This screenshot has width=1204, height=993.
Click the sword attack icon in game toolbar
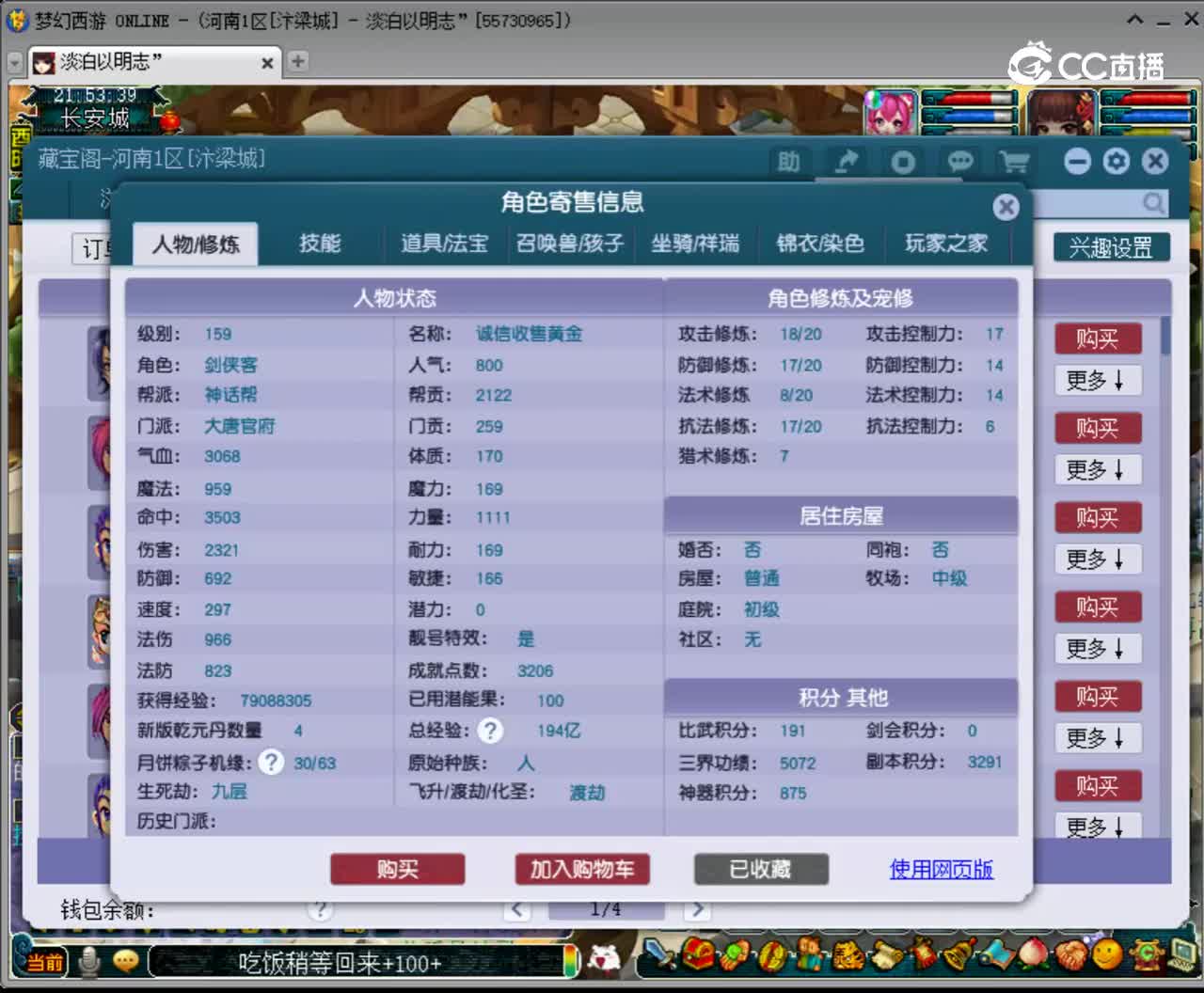coord(660,956)
